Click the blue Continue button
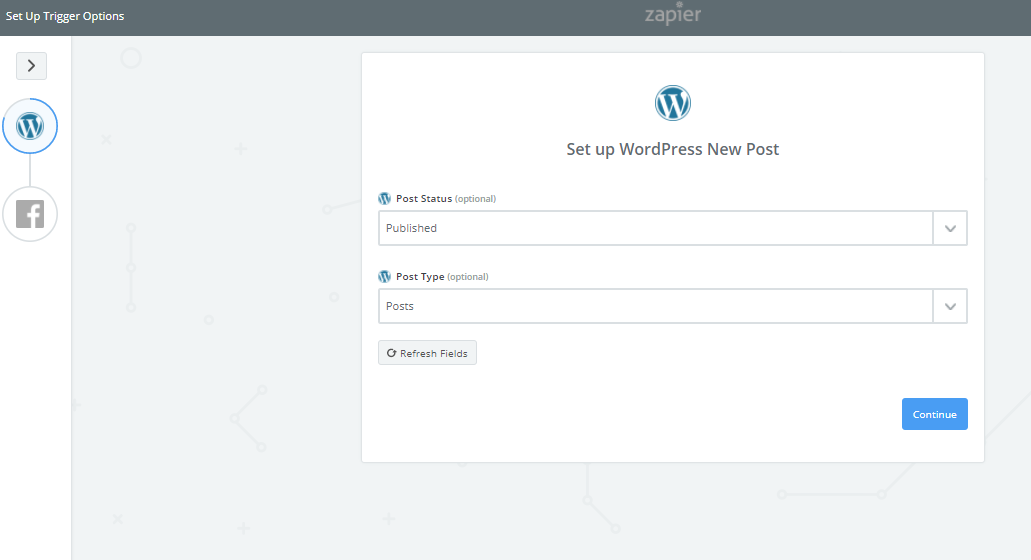 934,414
